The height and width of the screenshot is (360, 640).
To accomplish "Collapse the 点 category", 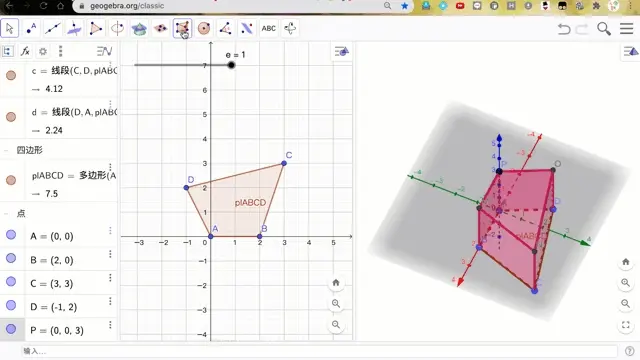I will (x=6, y=213).
